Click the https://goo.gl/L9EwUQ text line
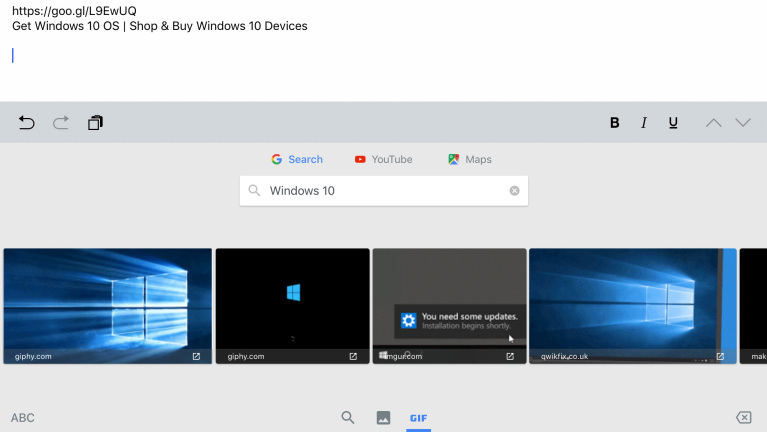Viewport: 767px width, 432px height. point(74,11)
